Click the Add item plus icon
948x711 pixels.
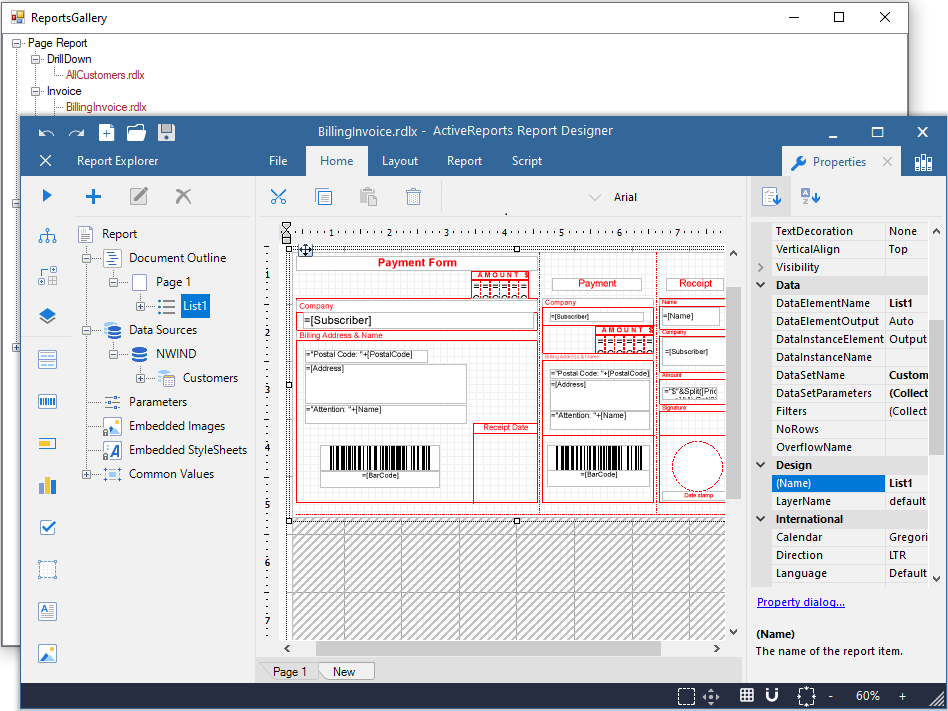pos(94,196)
